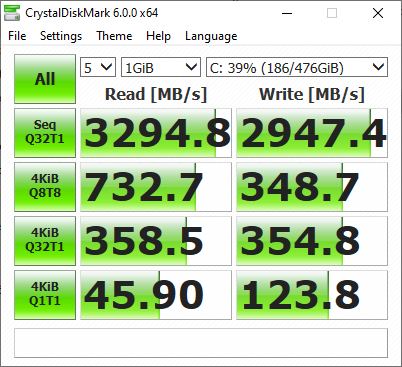
Task: Click 4KiB Q32T1 write result 354.8
Action: pyautogui.click(x=312, y=241)
